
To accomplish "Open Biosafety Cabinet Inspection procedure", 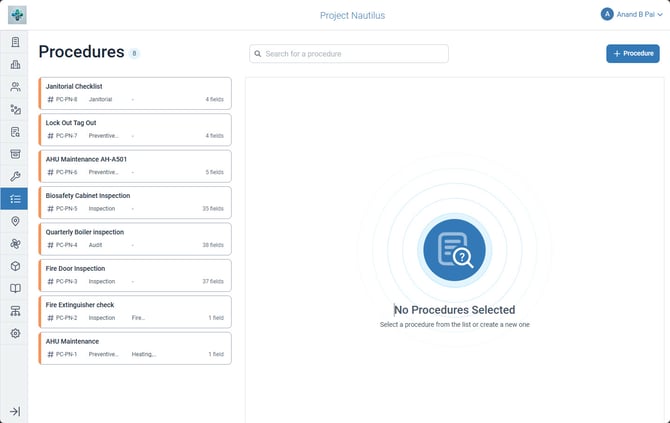I will point(135,203).
